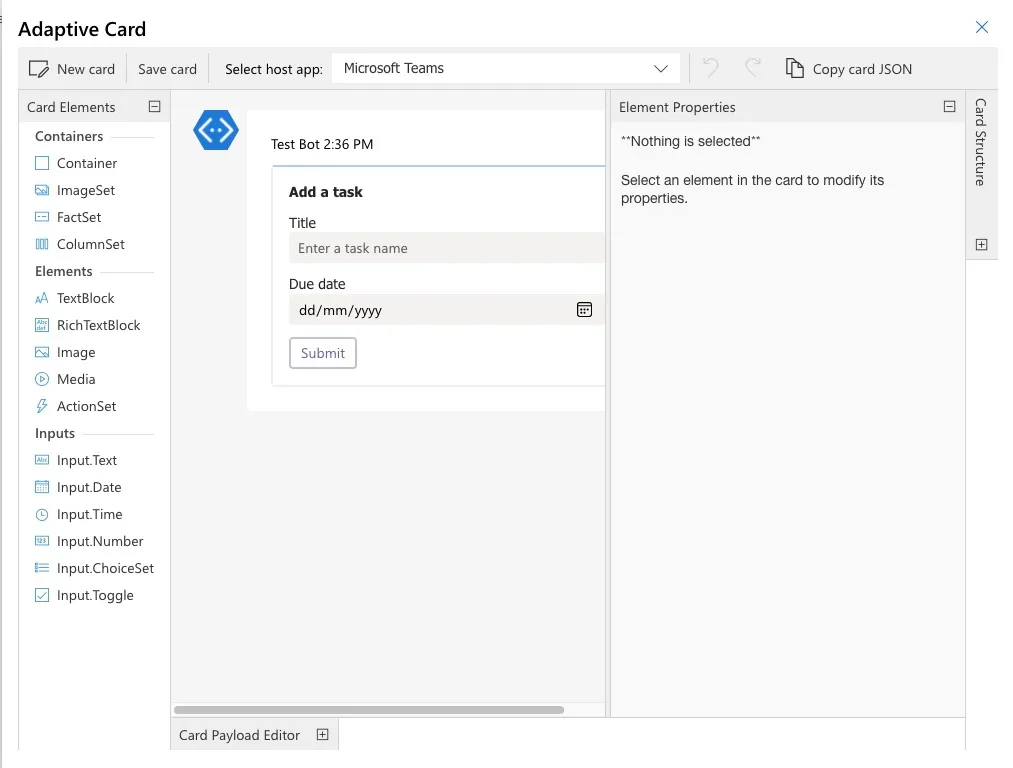Select the Input.Time label
The height and width of the screenshot is (768, 1013).
pyautogui.click(x=89, y=514)
